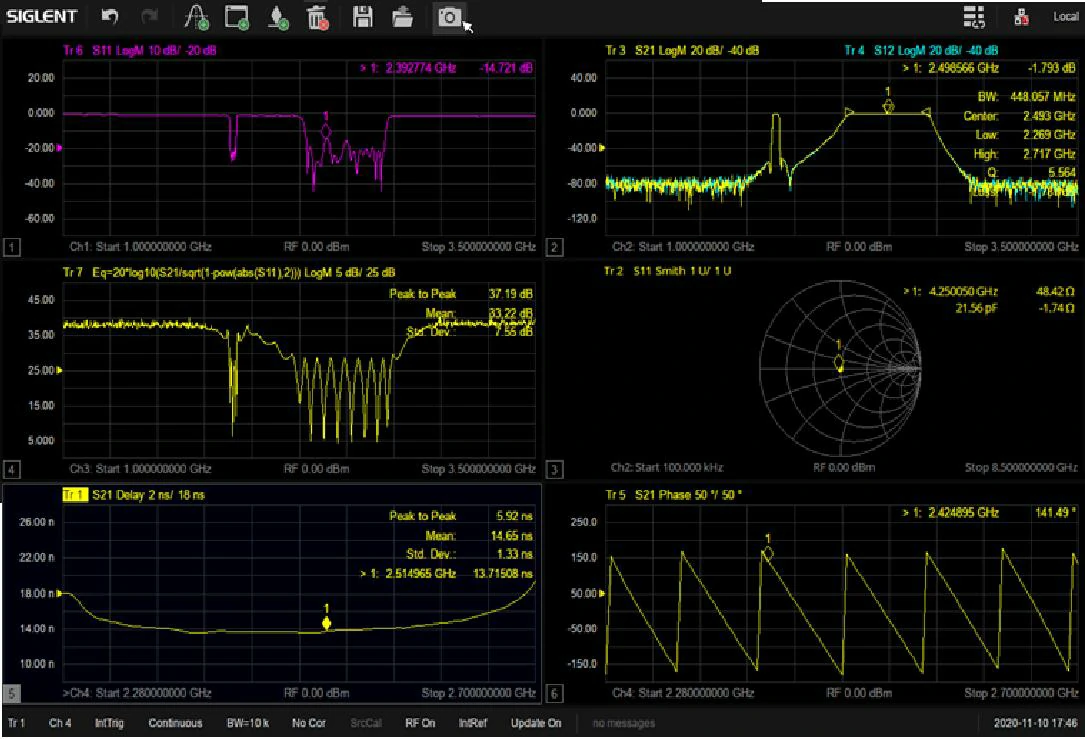Click the BW=10k status entry
This screenshot has width=1085, height=739.
point(248,723)
